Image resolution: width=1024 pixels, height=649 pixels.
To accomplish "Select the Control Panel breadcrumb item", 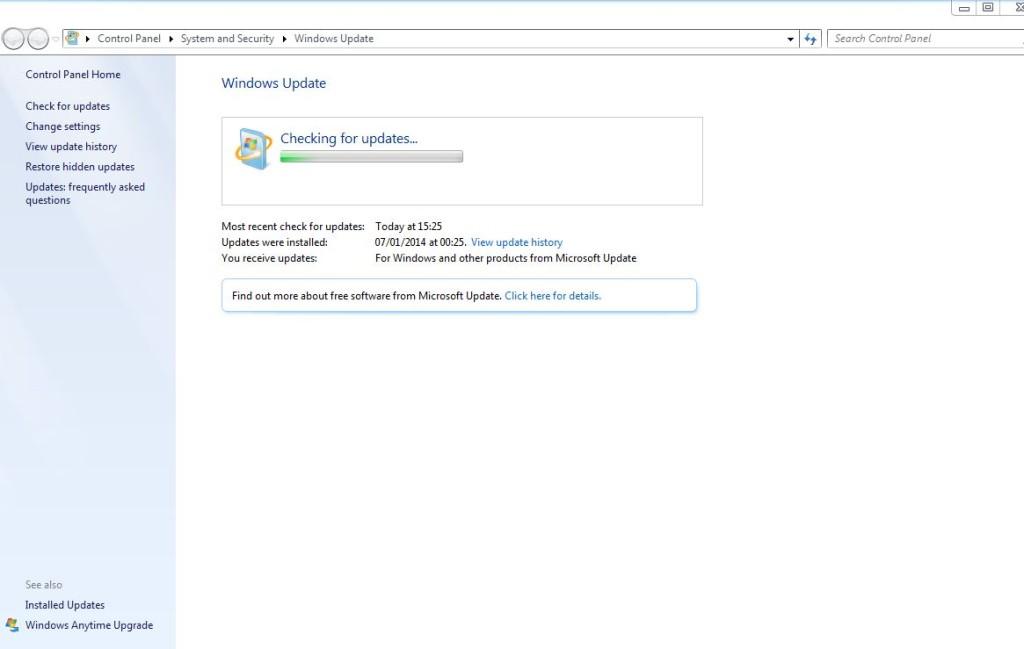I will click(x=129, y=38).
